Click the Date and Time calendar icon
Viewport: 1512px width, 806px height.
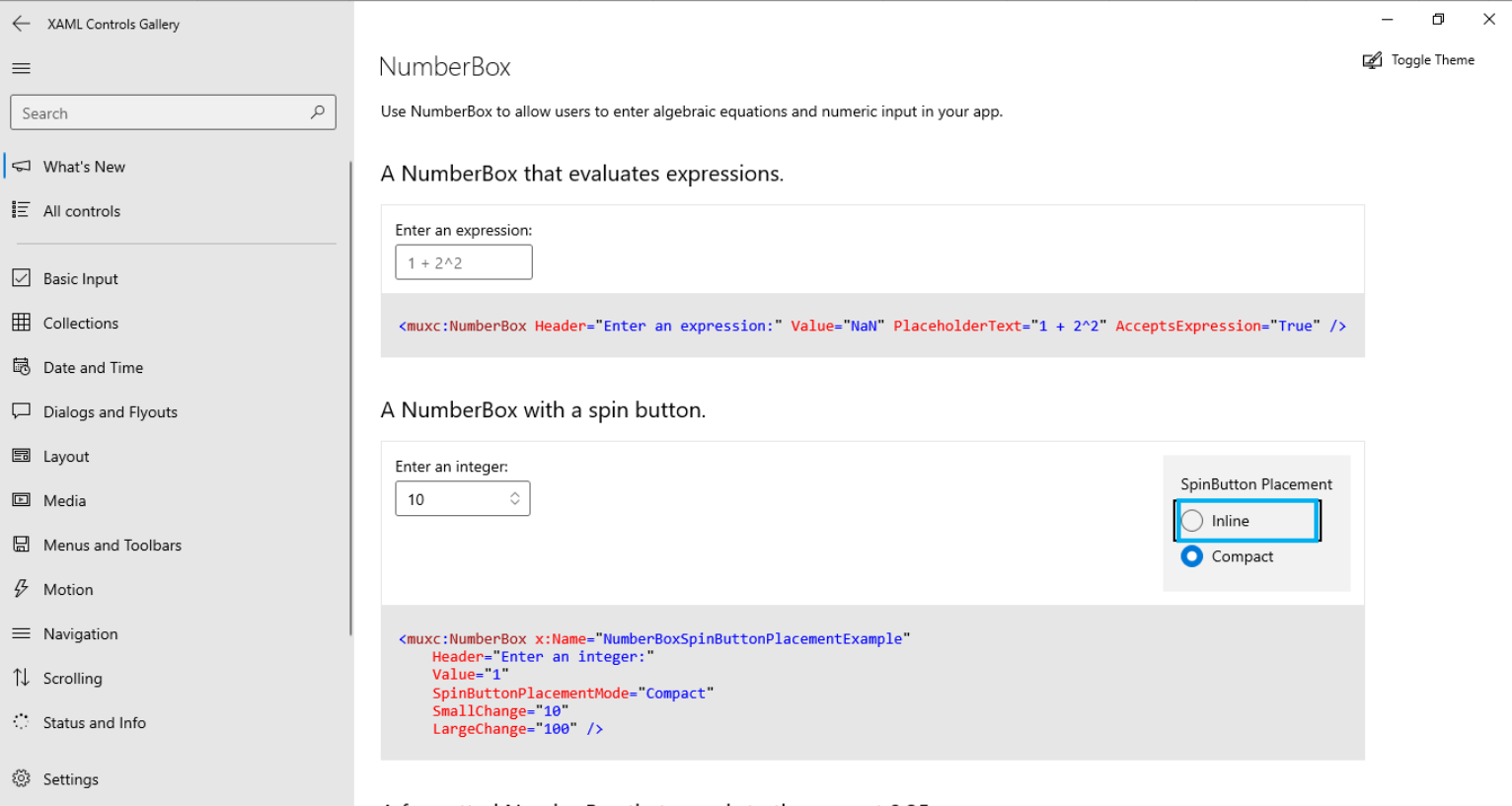pyautogui.click(x=21, y=367)
